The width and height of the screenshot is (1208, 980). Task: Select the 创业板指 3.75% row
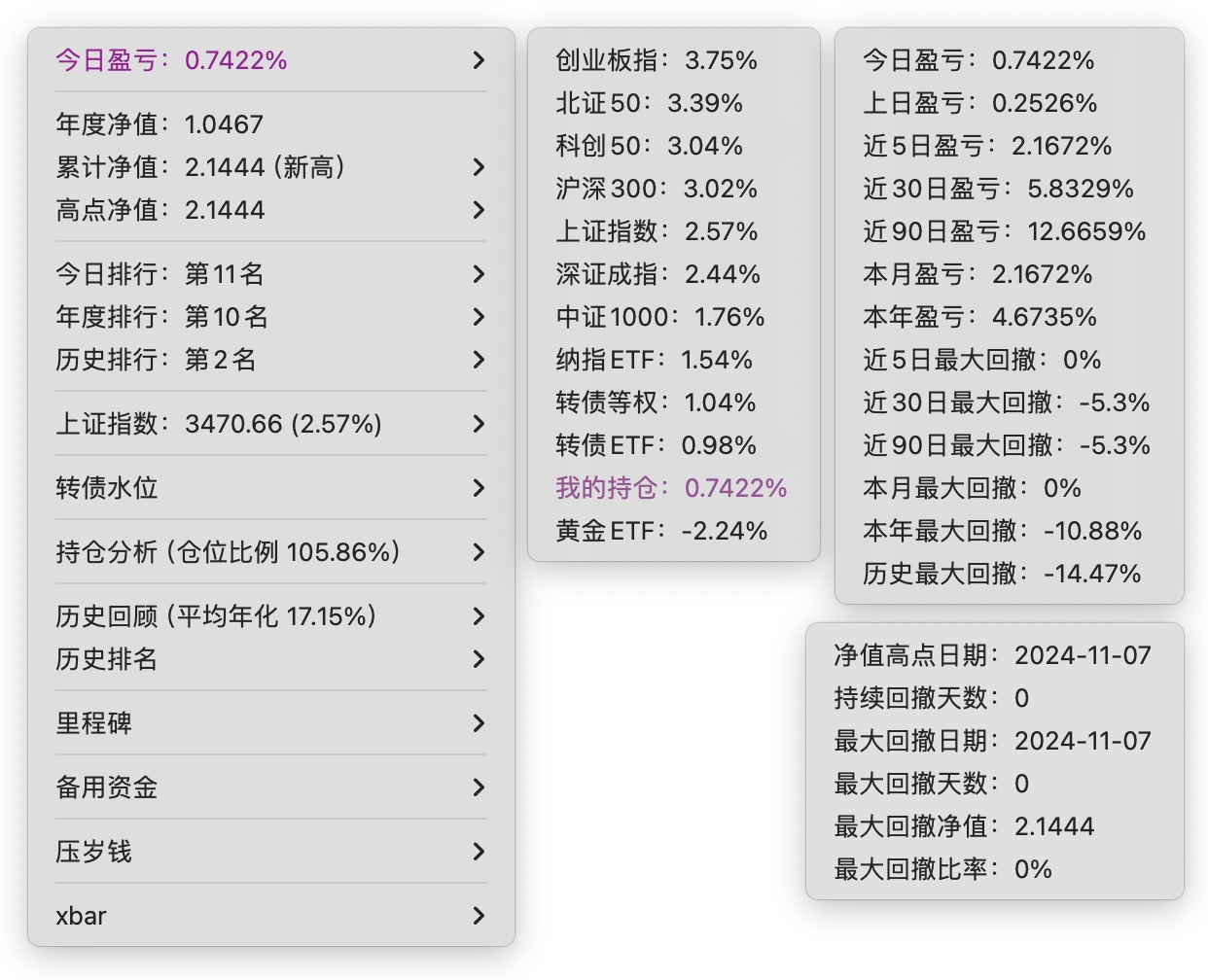pos(657,60)
